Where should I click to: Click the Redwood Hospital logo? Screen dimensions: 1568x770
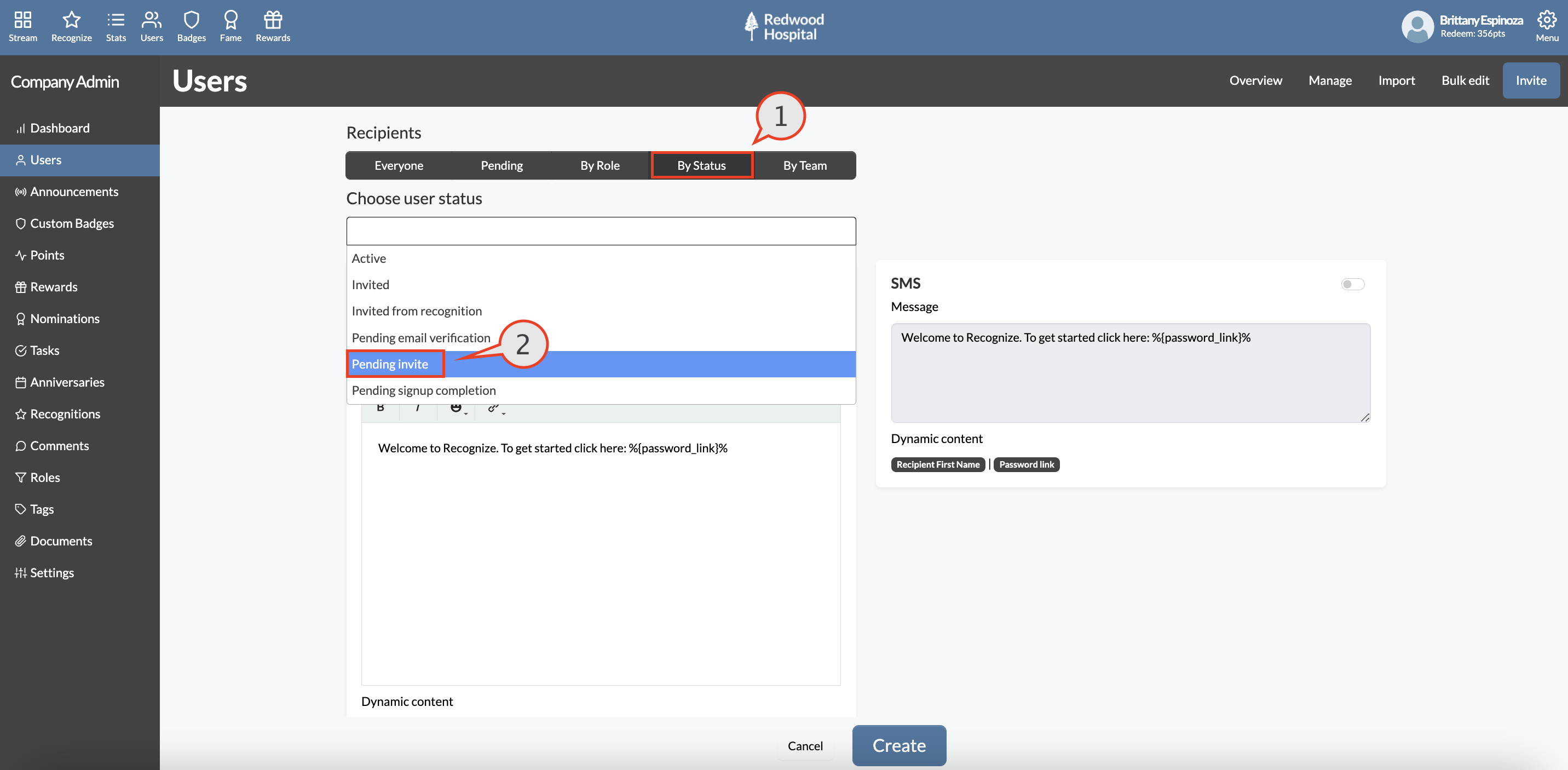[784, 27]
